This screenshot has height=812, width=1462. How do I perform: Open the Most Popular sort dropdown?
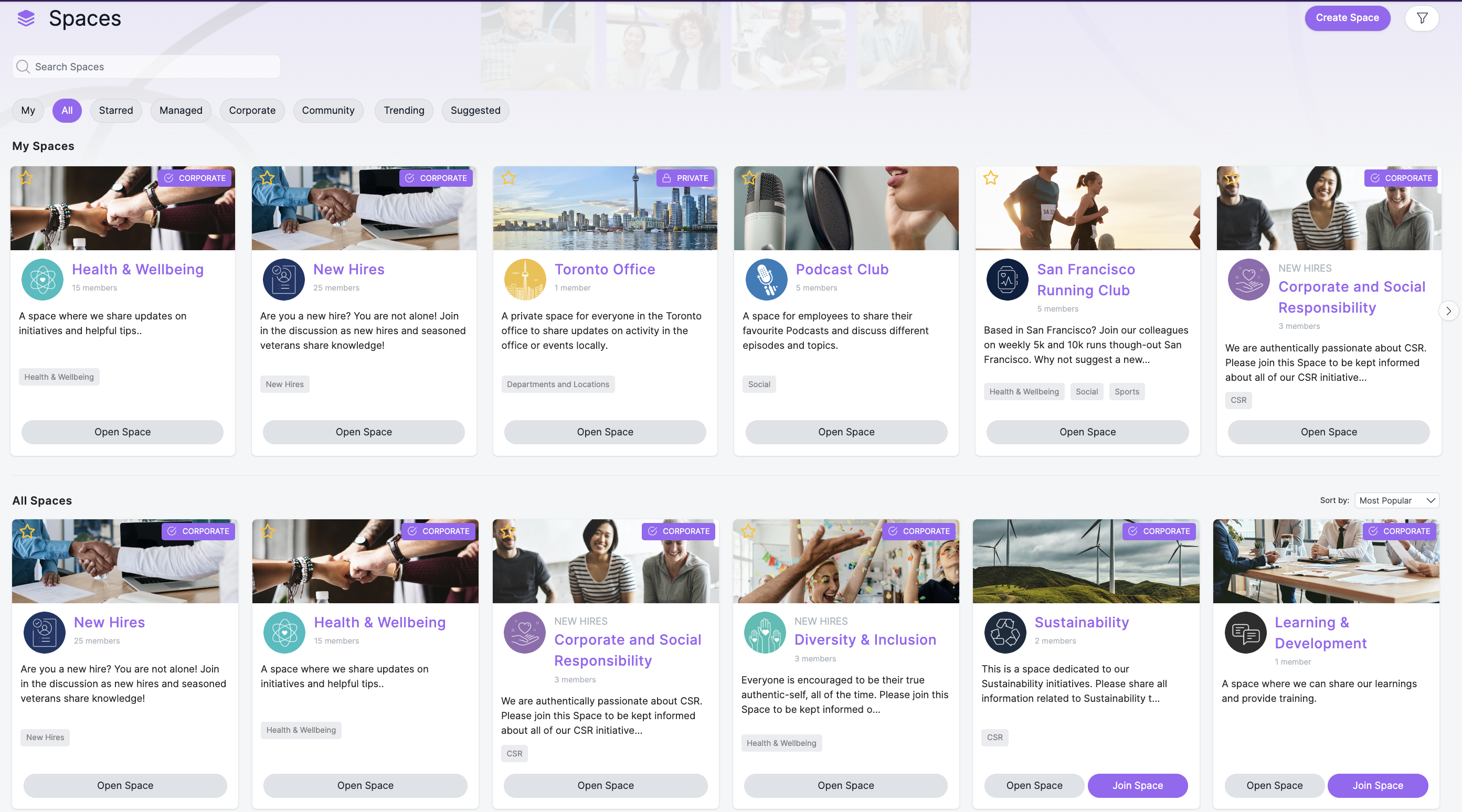[1396, 500]
